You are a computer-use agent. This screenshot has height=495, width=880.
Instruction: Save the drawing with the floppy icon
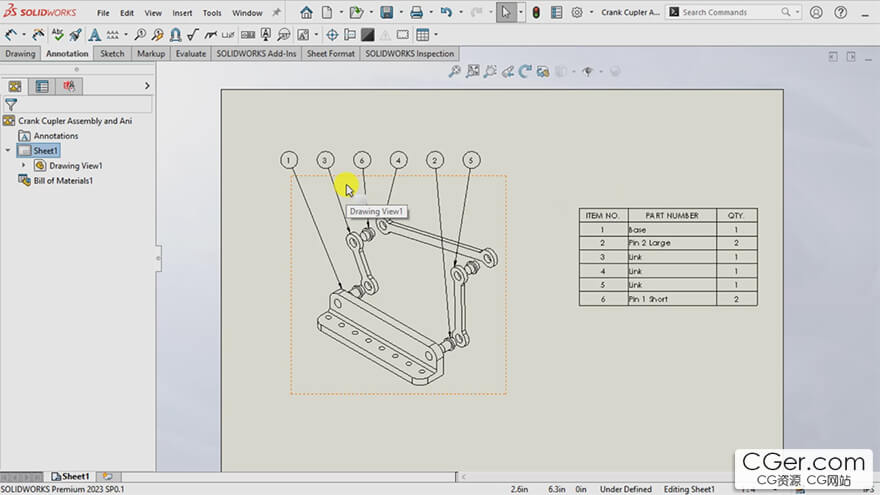(387, 12)
